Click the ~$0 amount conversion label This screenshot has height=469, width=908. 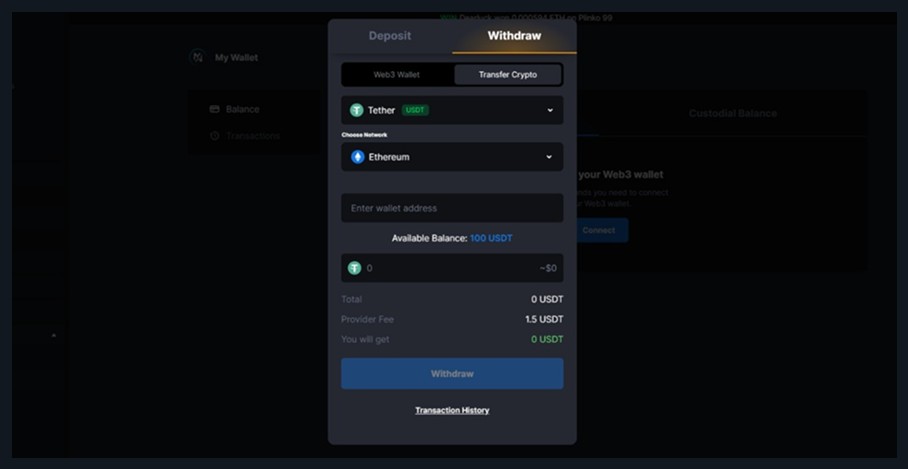(x=547, y=268)
